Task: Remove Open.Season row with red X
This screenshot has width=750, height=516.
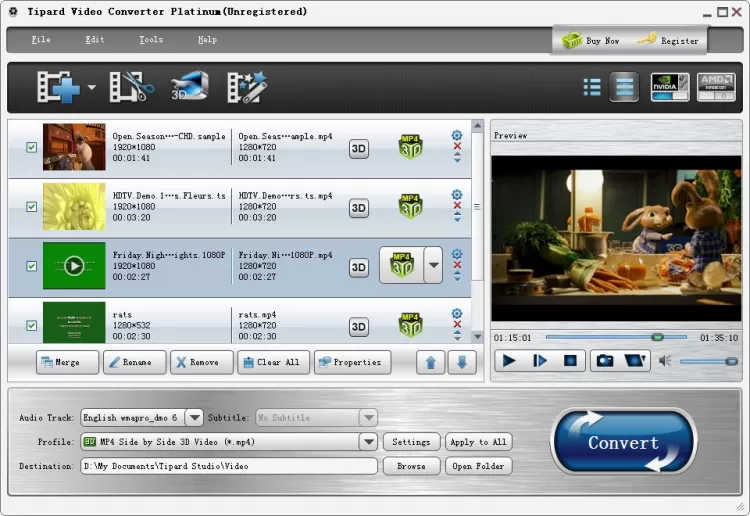Action: pyautogui.click(x=457, y=146)
